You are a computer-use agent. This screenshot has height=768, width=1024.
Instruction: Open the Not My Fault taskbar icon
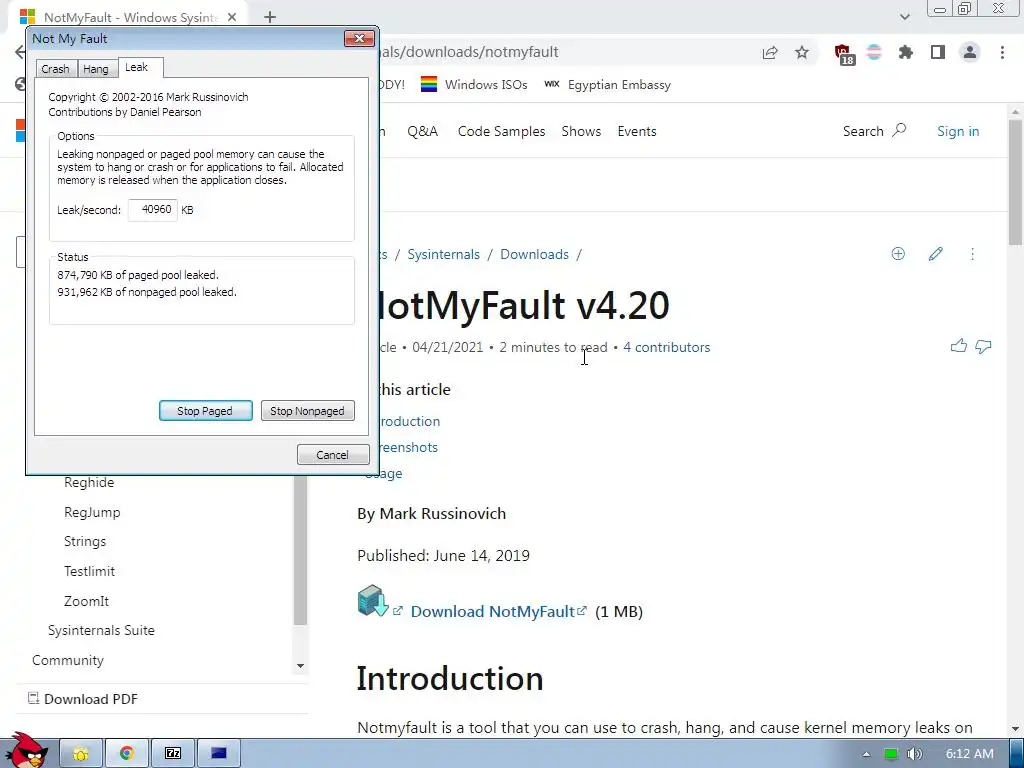point(219,754)
